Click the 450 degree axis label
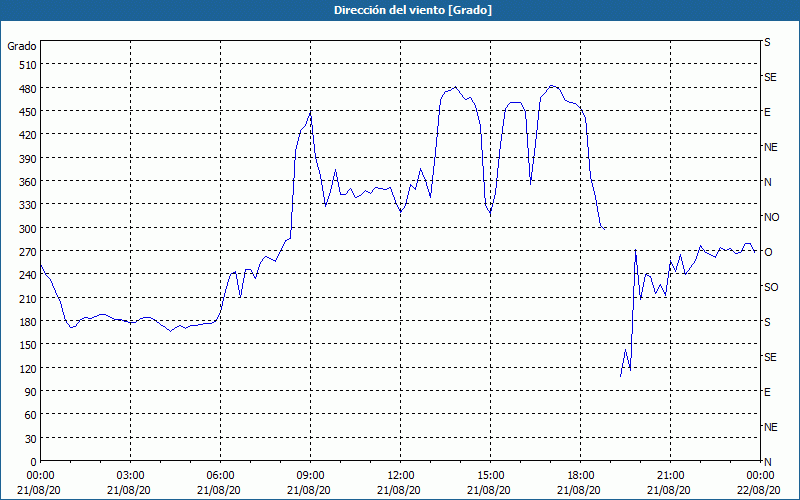The width and height of the screenshot is (800, 500). click(x=28, y=112)
